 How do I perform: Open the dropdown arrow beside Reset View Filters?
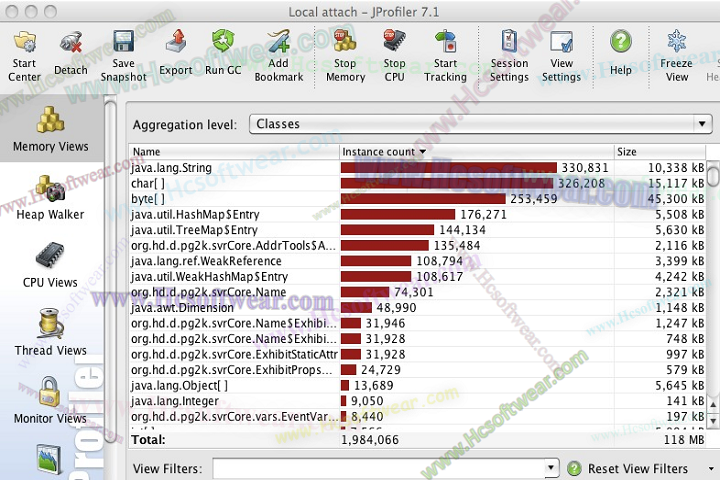pos(711,469)
